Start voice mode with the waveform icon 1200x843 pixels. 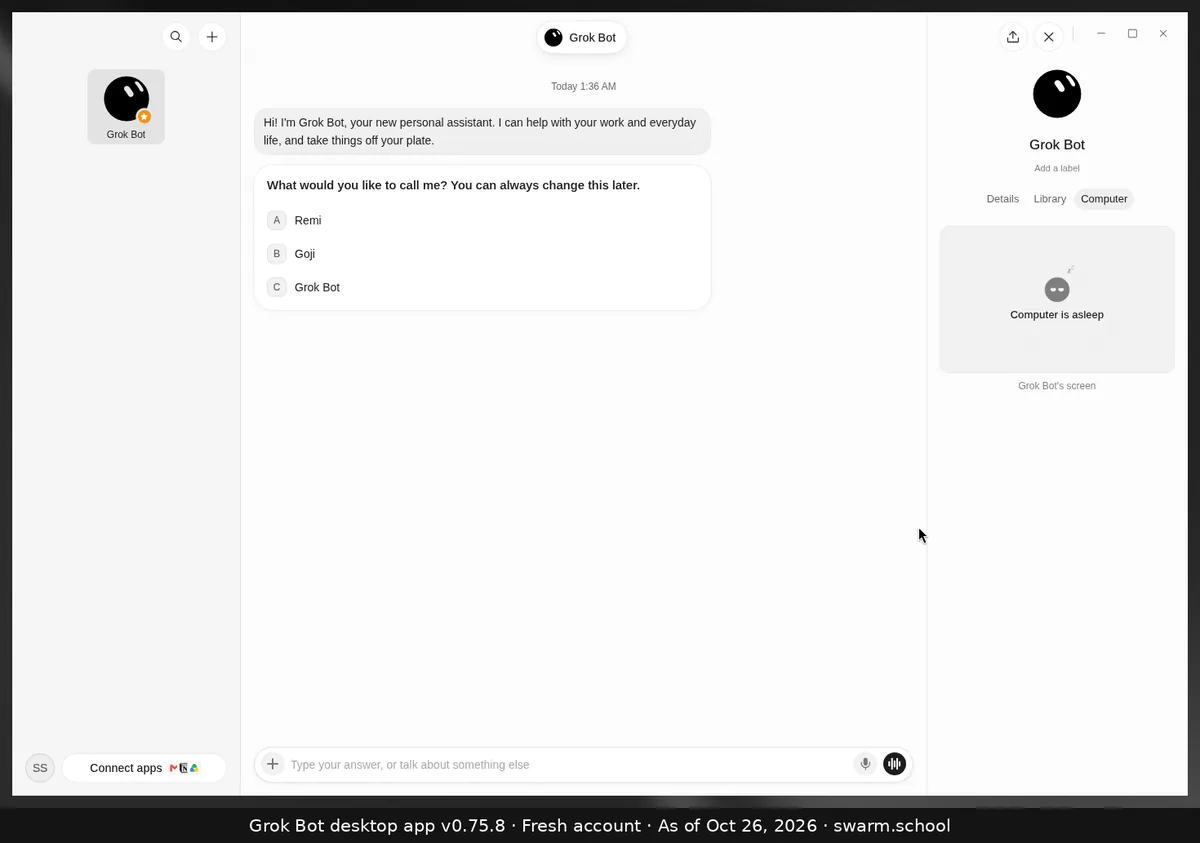[x=895, y=764]
